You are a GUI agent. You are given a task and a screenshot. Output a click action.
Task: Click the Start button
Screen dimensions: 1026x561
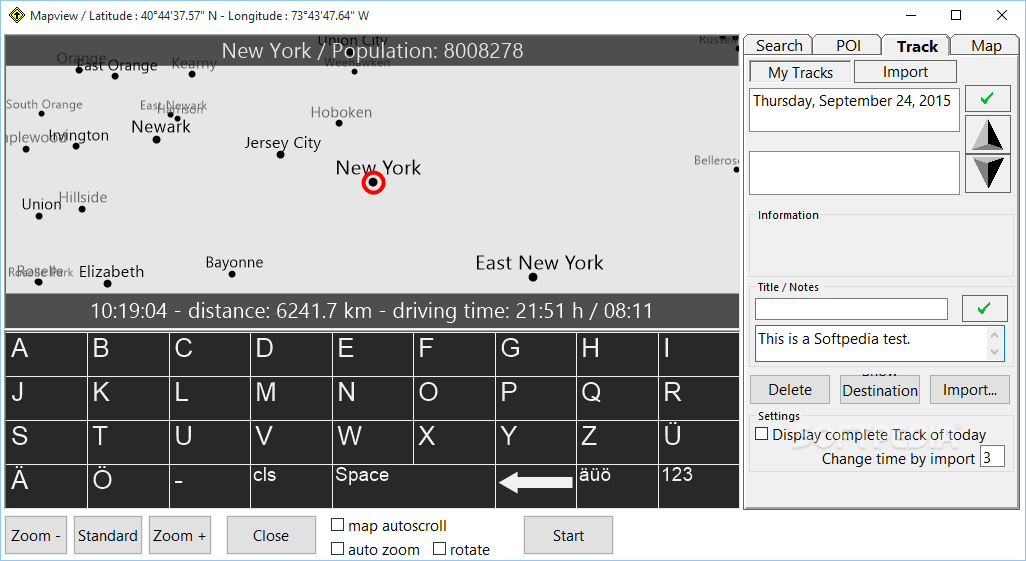pos(568,535)
